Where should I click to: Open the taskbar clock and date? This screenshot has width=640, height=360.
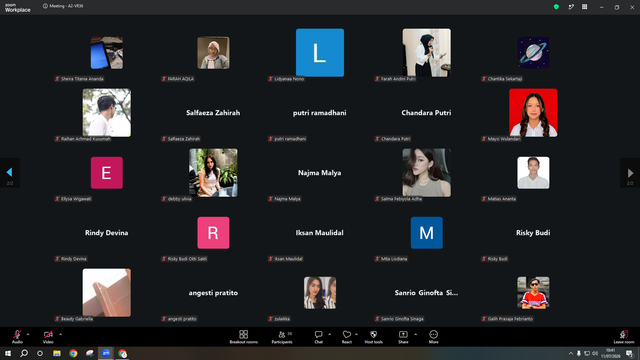click(x=611, y=353)
